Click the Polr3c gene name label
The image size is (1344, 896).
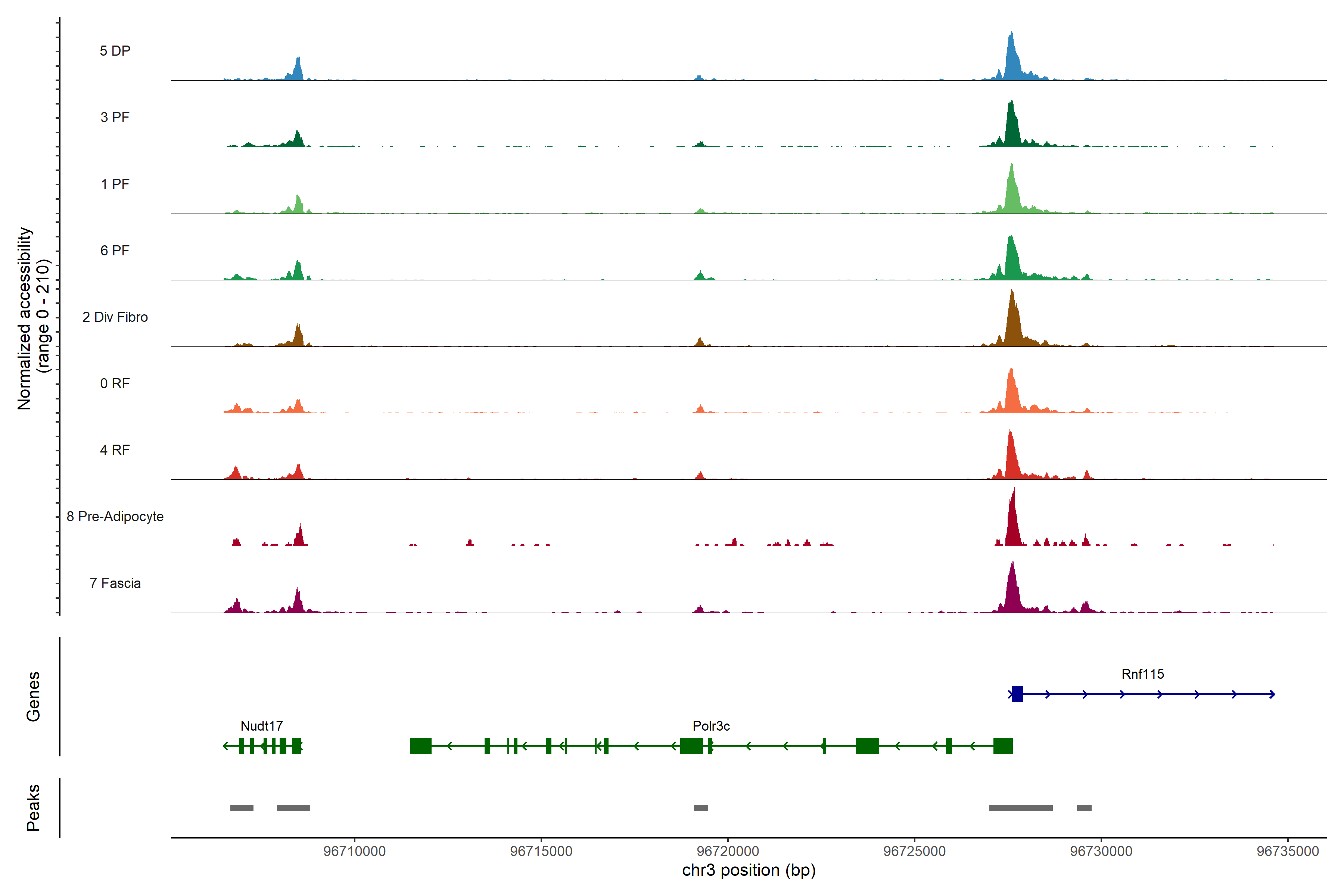pyautogui.click(x=711, y=726)
